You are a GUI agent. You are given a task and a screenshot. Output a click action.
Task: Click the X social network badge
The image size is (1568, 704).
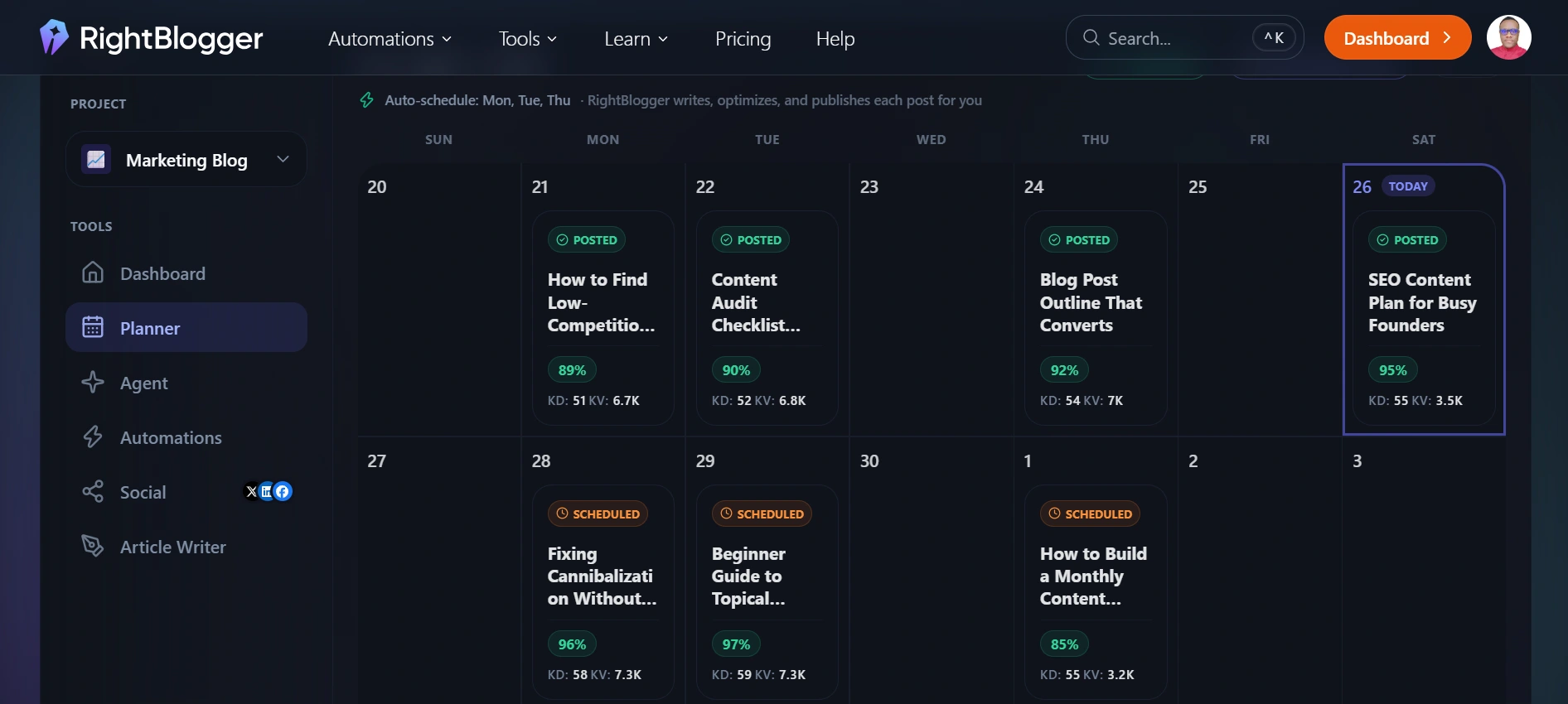coord(252,491)
